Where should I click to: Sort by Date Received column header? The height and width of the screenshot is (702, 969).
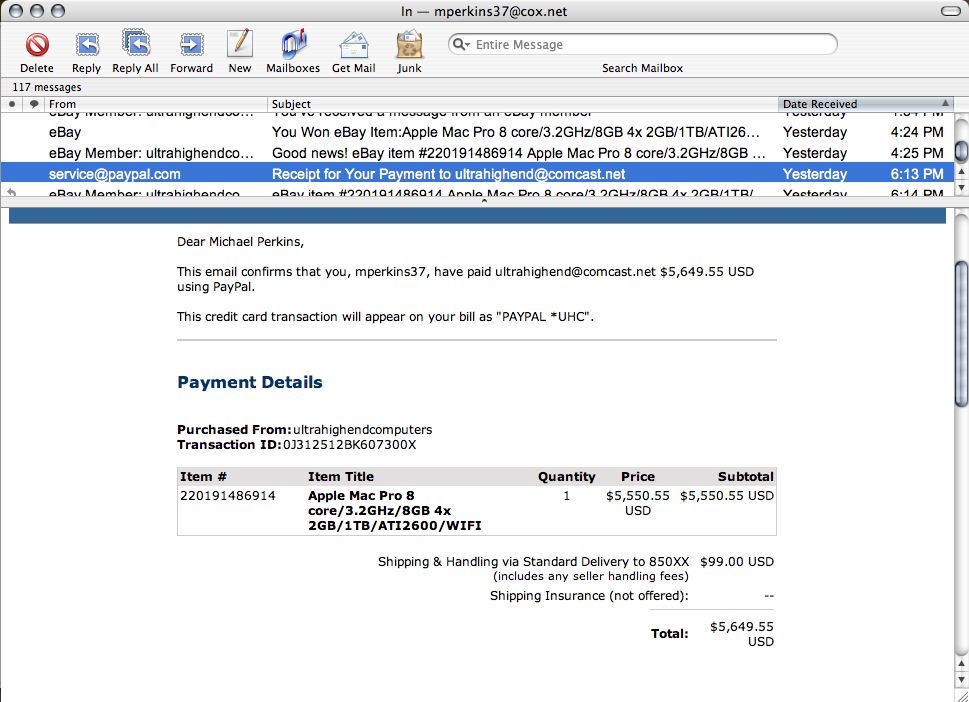coord(865,104)
